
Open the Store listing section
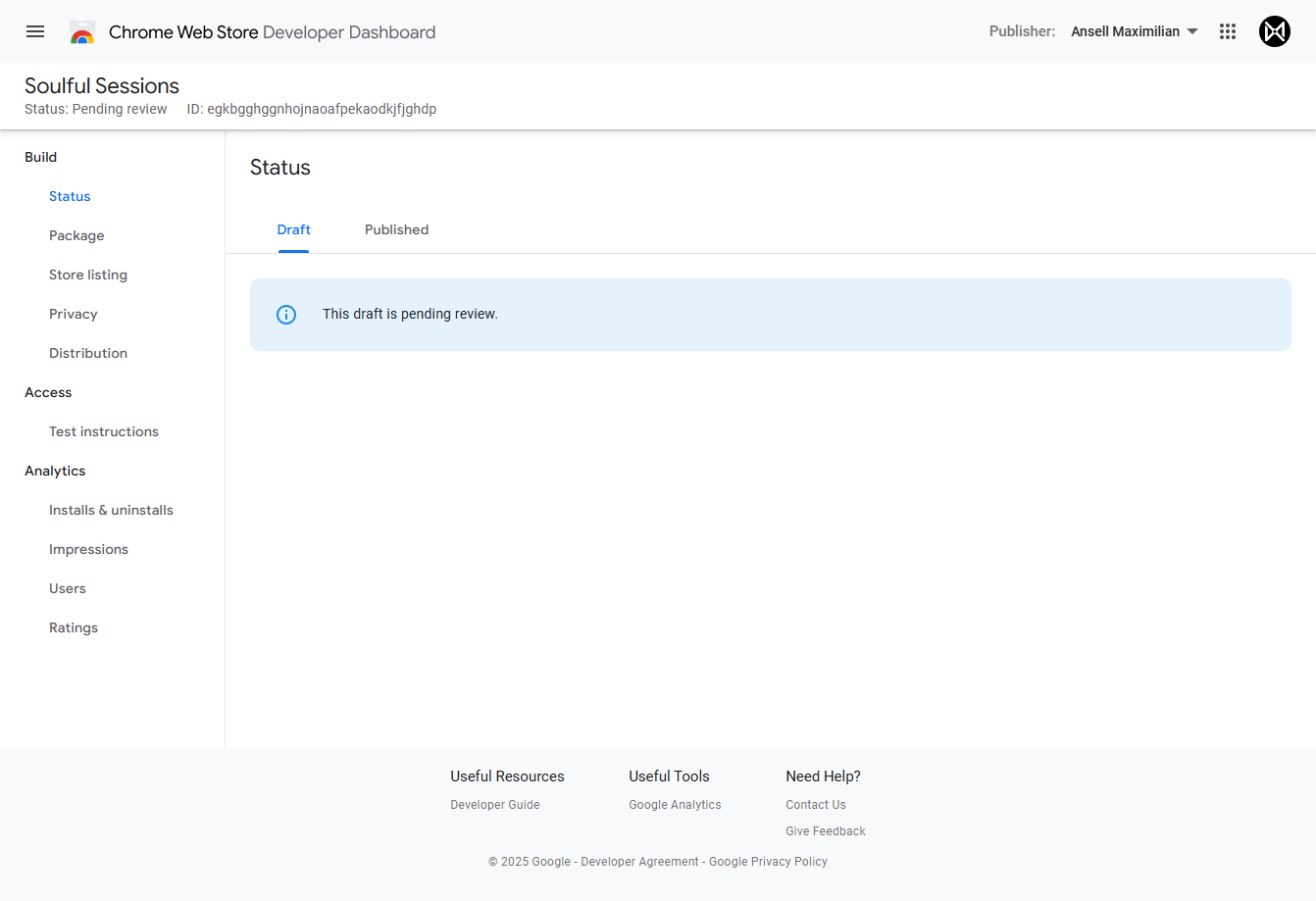pos(88,275)
